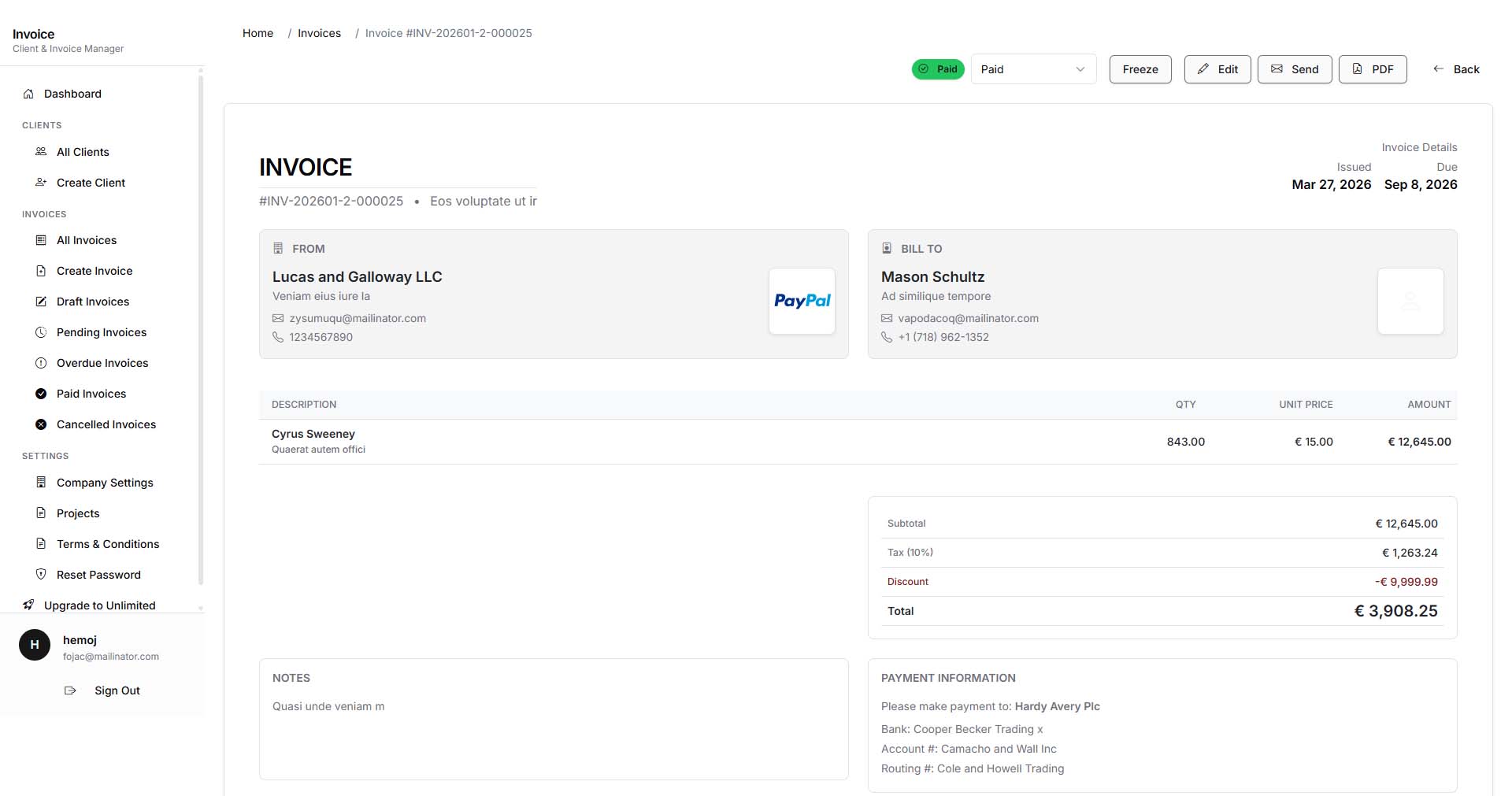
Task: Click the Invoice app title
Action: click(x=34, y=34)
